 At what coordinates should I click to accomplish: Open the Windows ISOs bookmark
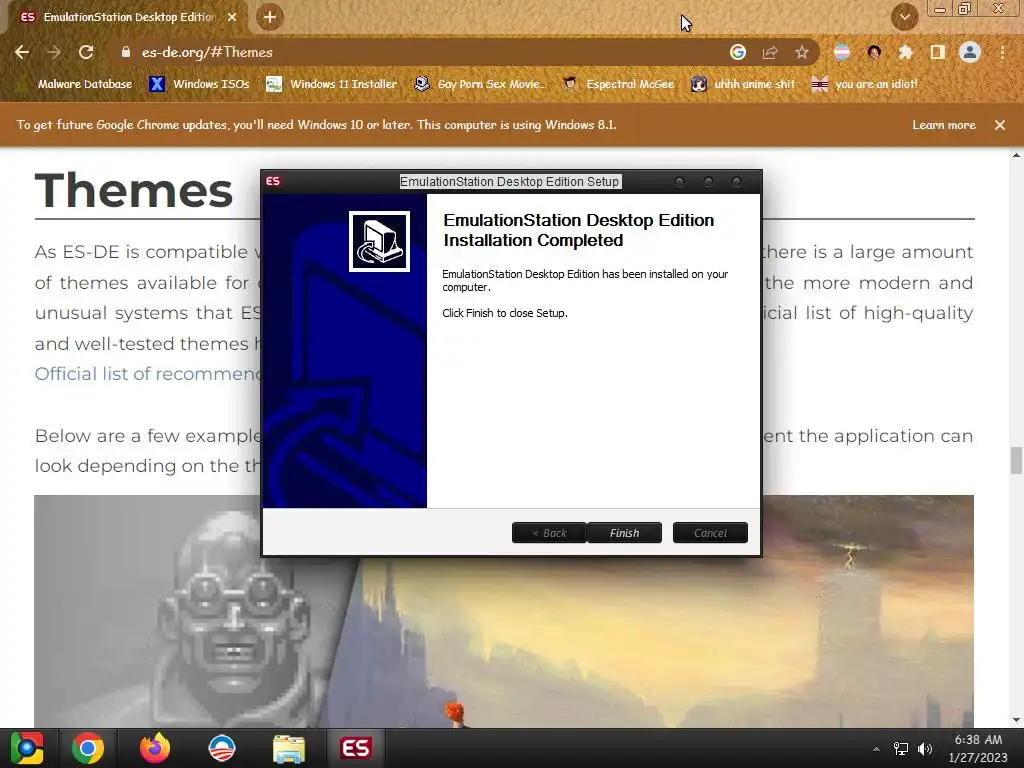click(x=200, y=84)
